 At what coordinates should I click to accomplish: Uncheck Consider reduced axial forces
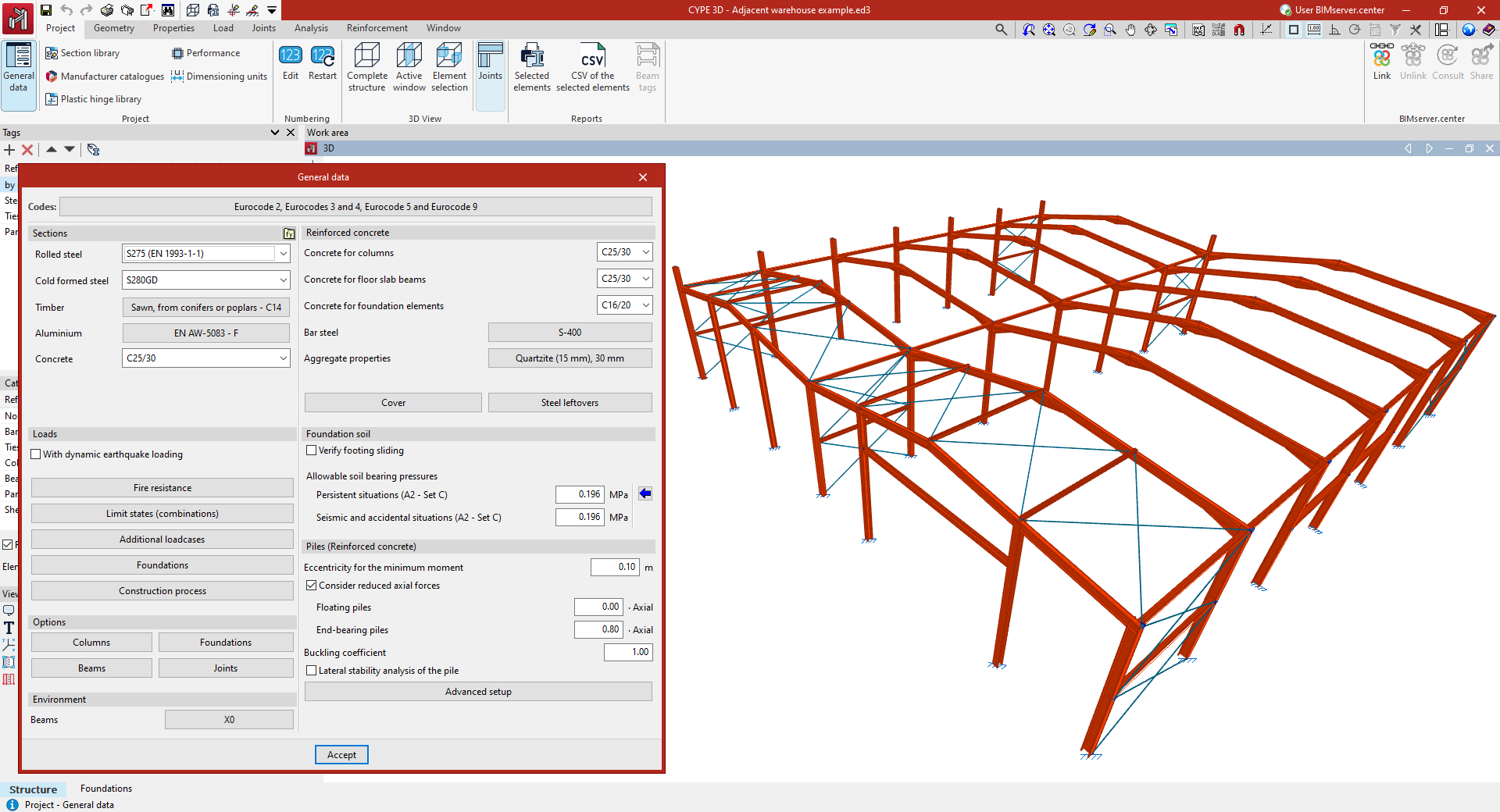(x=312, y=586)
